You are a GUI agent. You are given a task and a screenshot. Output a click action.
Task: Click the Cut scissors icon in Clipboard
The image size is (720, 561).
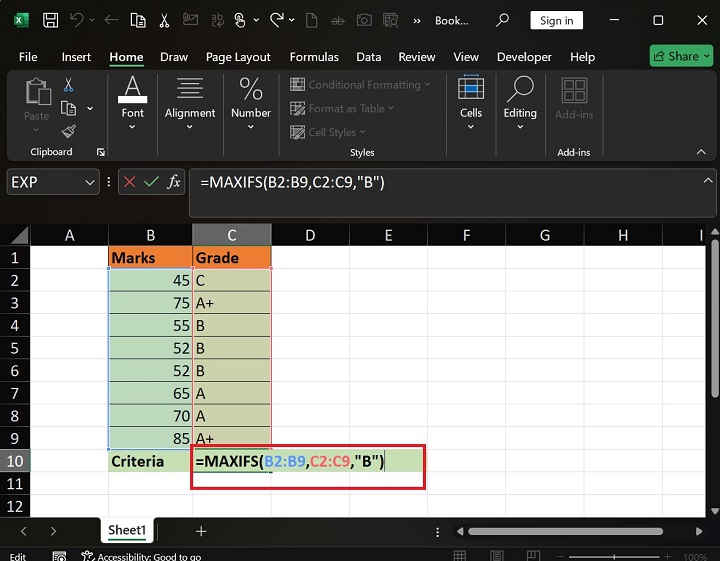[68, 86]
